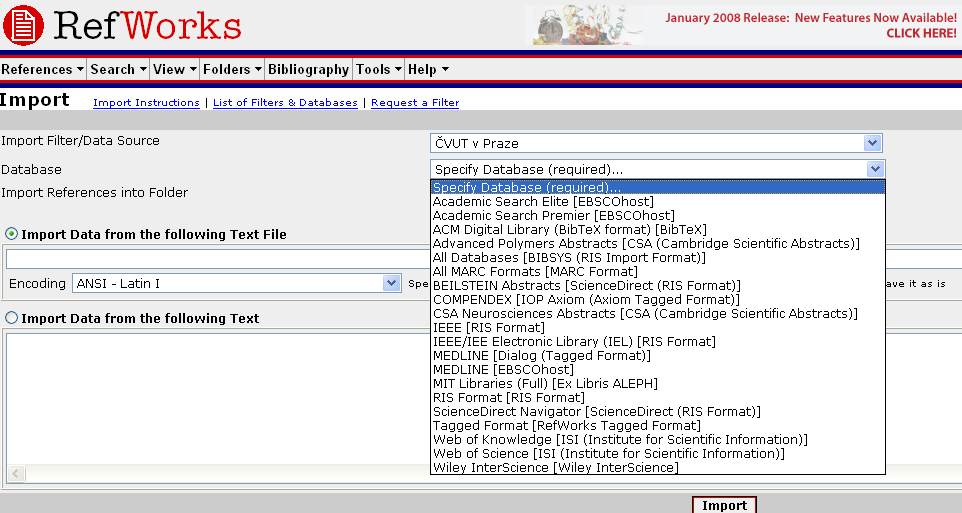The image size is (962, 513).
Task: Select ACM Digital Library (BibTeX format)
Action: click(x=658, y=230)
